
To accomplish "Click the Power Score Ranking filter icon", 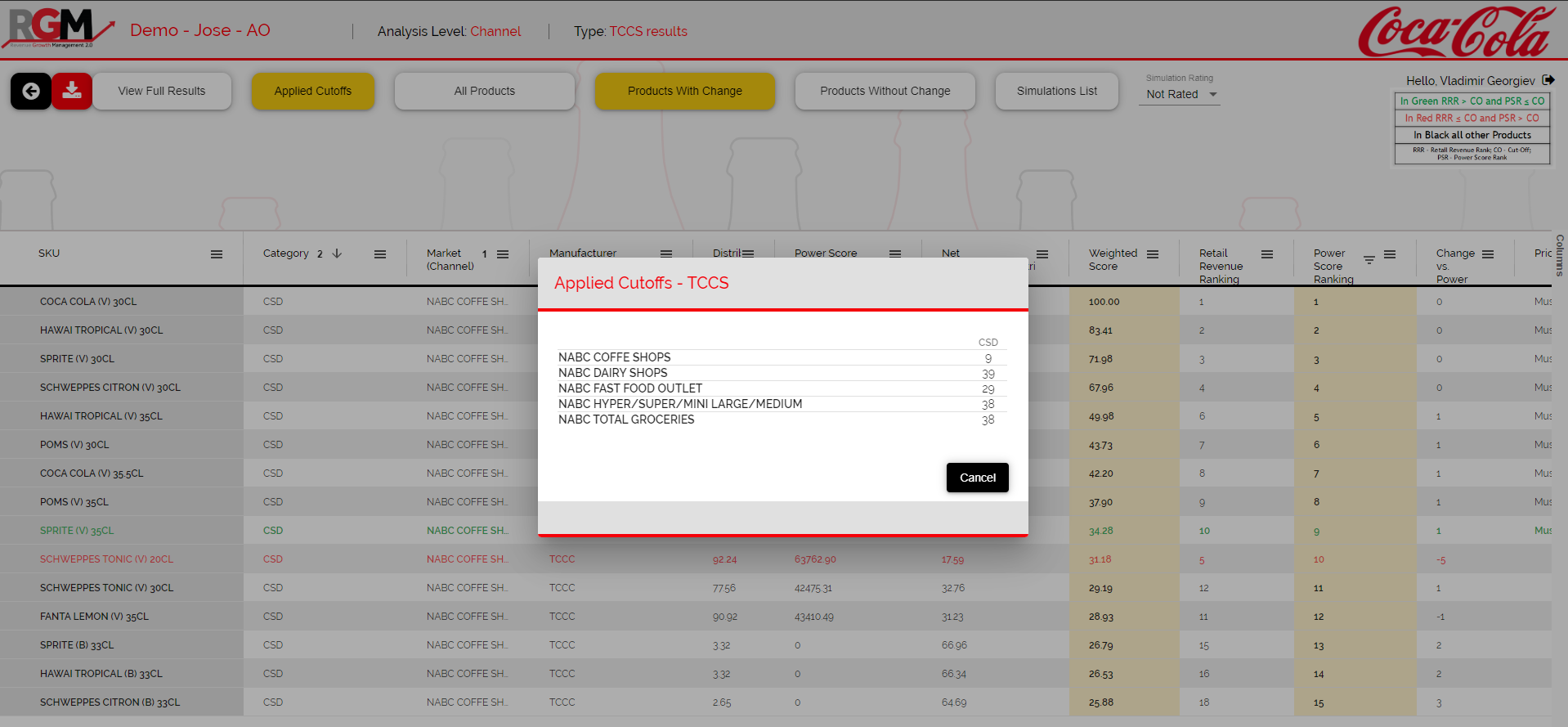I will (1369, 260).
